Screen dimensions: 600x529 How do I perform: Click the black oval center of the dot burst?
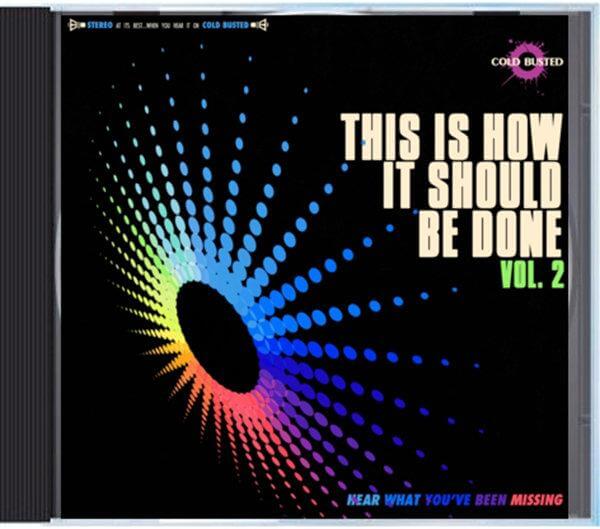[x=218, y=337]
